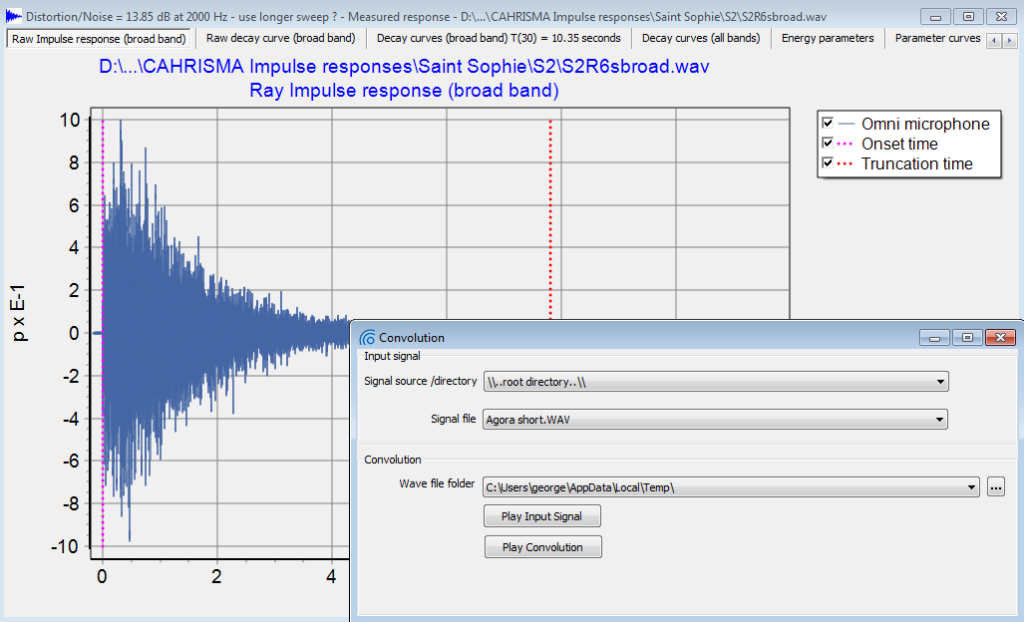Restore the Measured response main window

968,16
